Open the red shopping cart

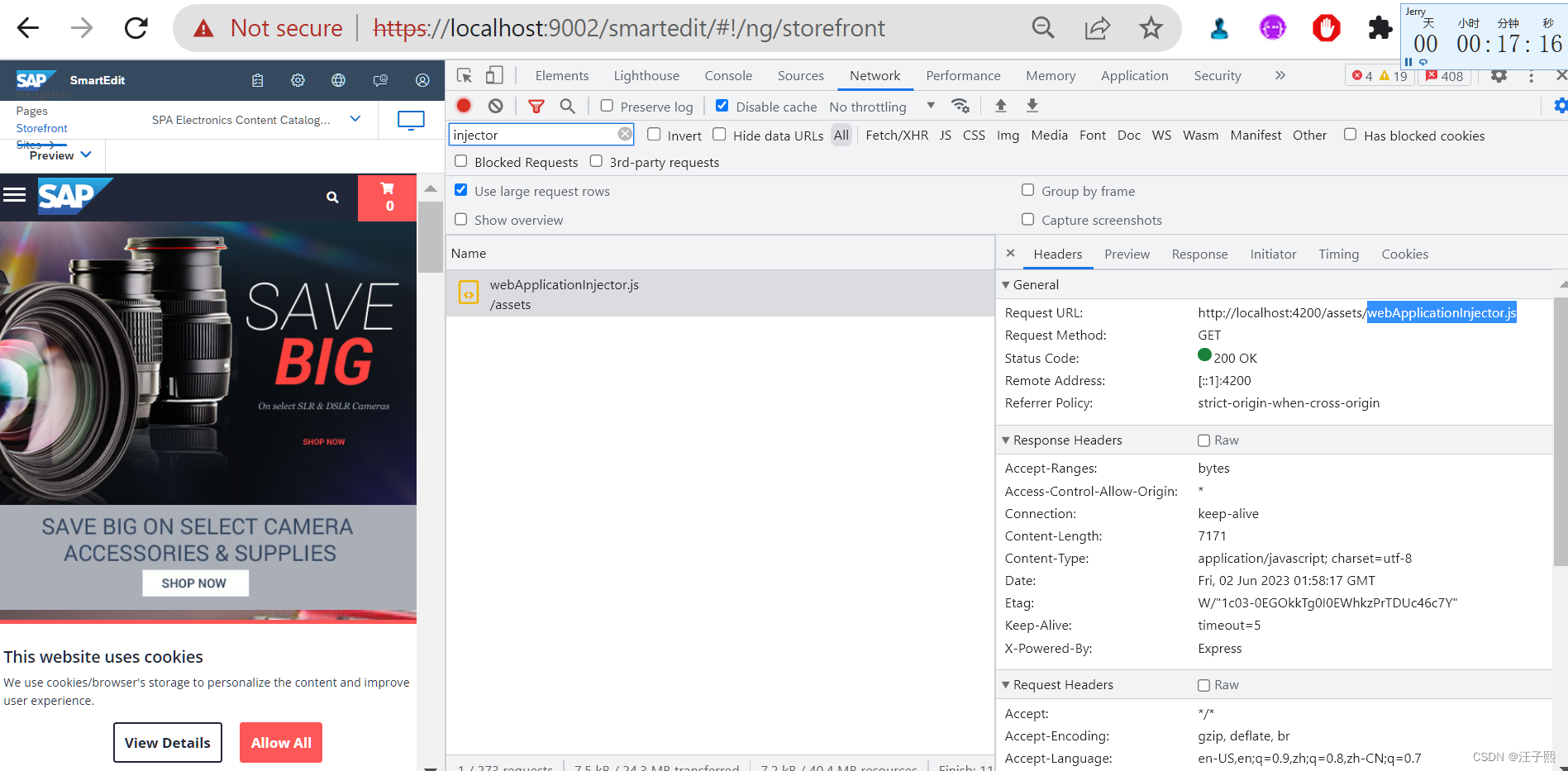pos(387,198)
